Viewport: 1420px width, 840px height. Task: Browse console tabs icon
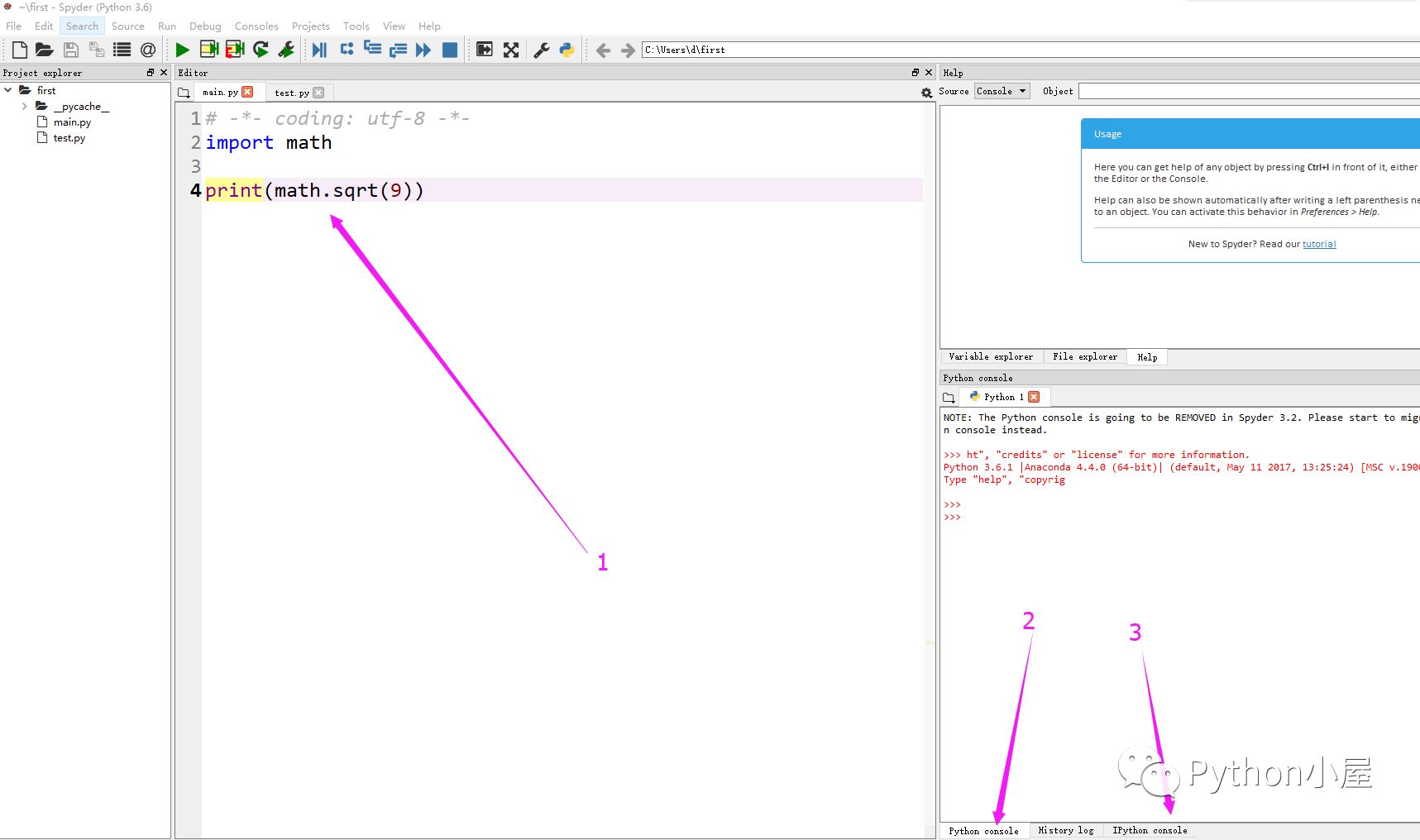pos(949,398)
